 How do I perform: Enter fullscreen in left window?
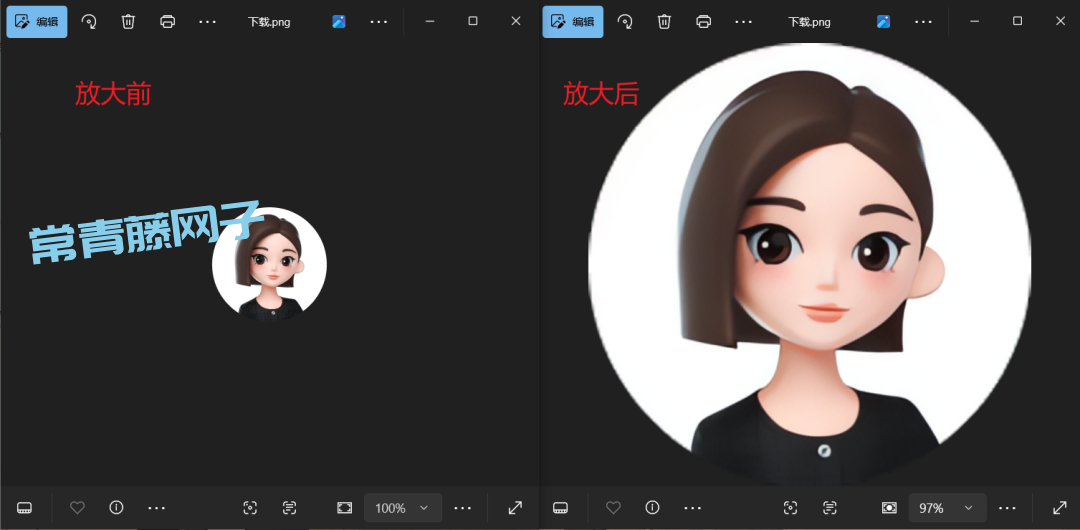(x=515, y=508)
